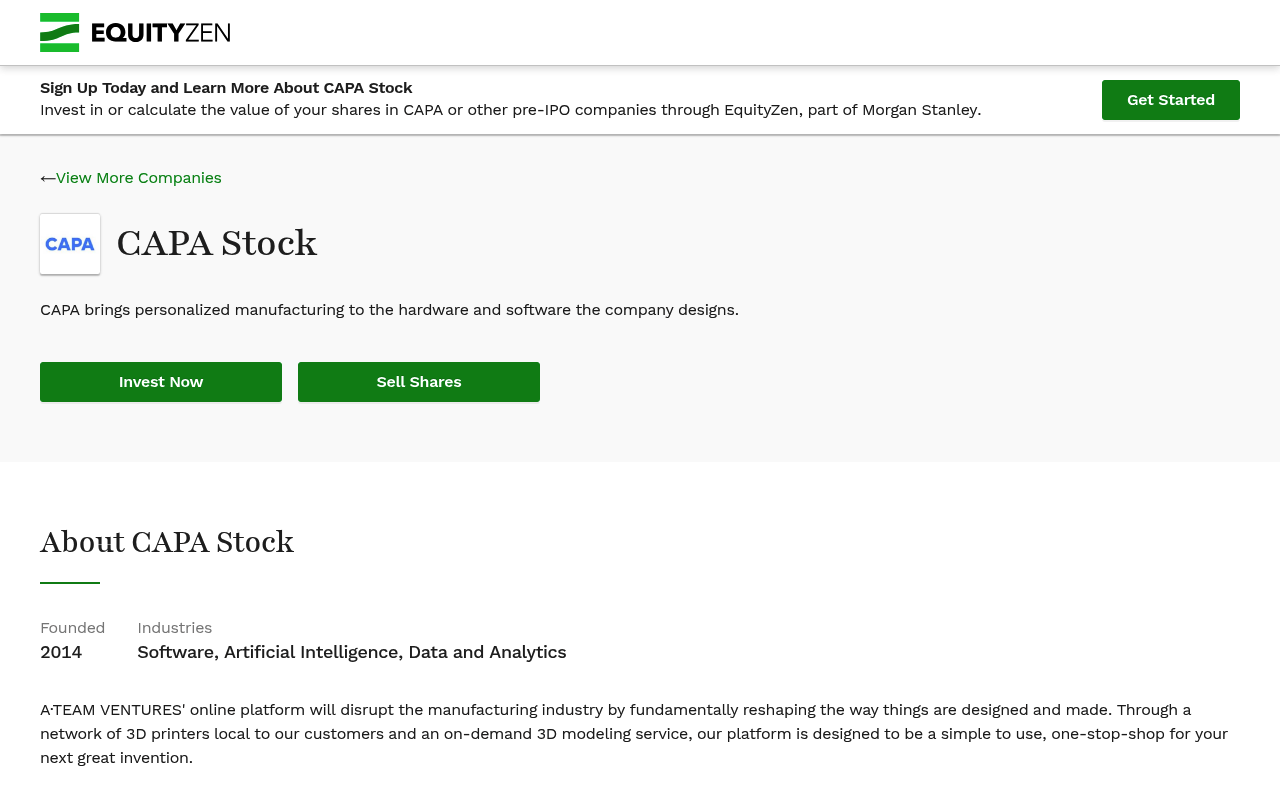
Task: Click the Get Started button
Action: (1170, 100)
